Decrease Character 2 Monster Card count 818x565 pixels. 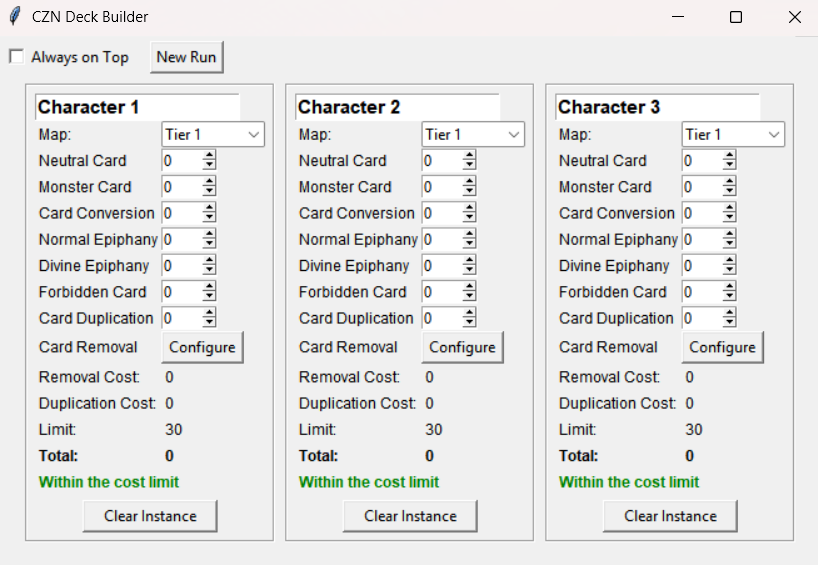[x=469, y=192]
